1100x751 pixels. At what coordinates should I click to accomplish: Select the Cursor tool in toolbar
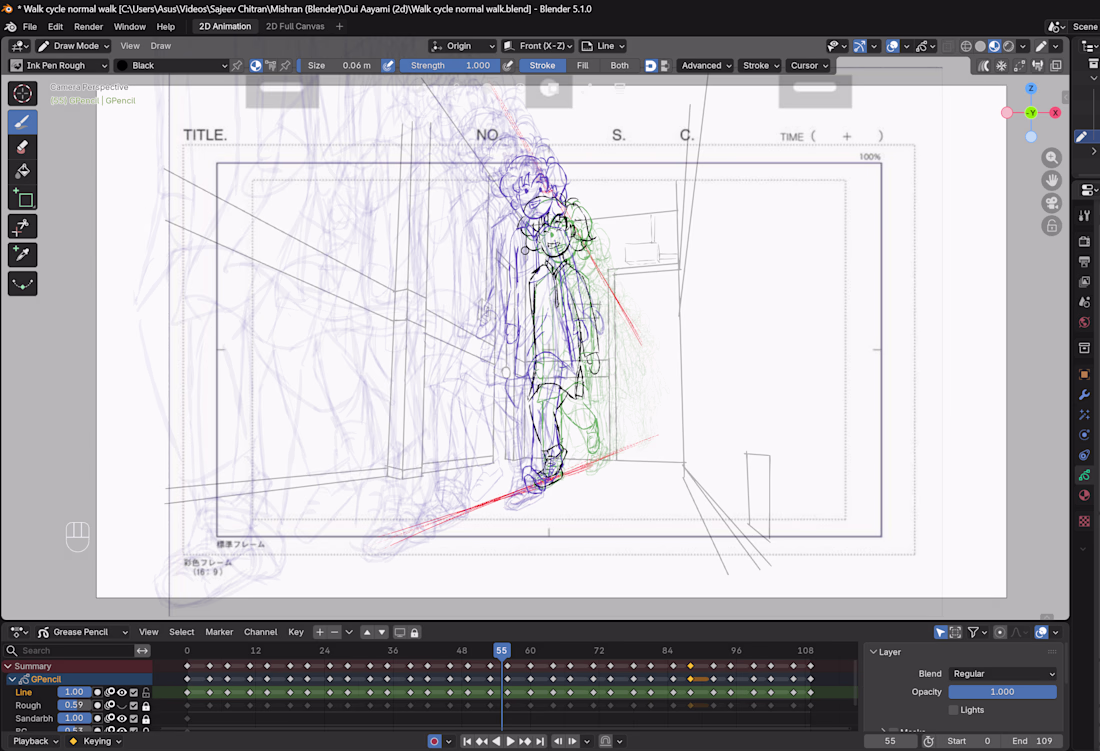(22, 93)
